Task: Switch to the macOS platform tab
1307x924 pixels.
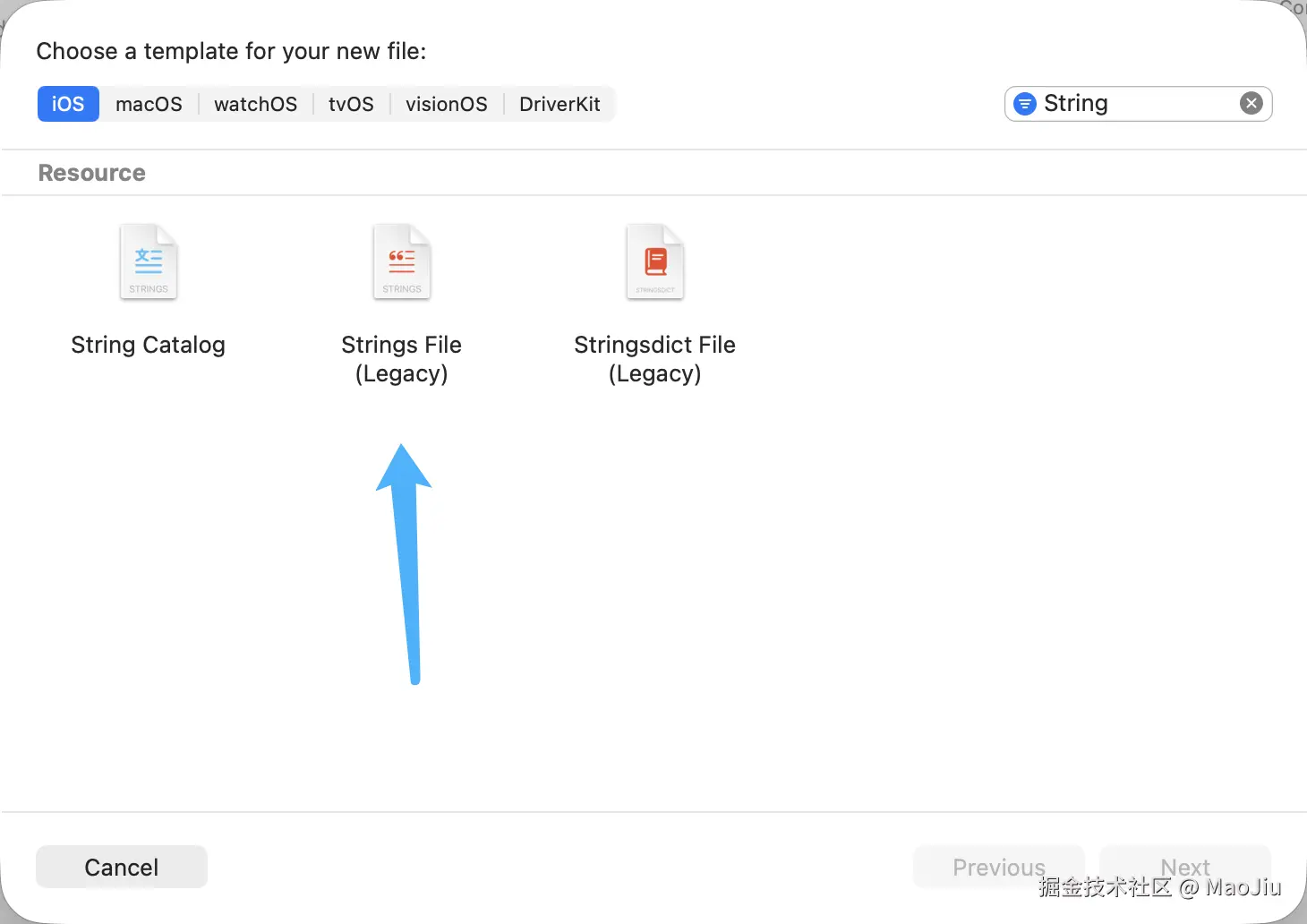Action: click(x=149, y=104)
